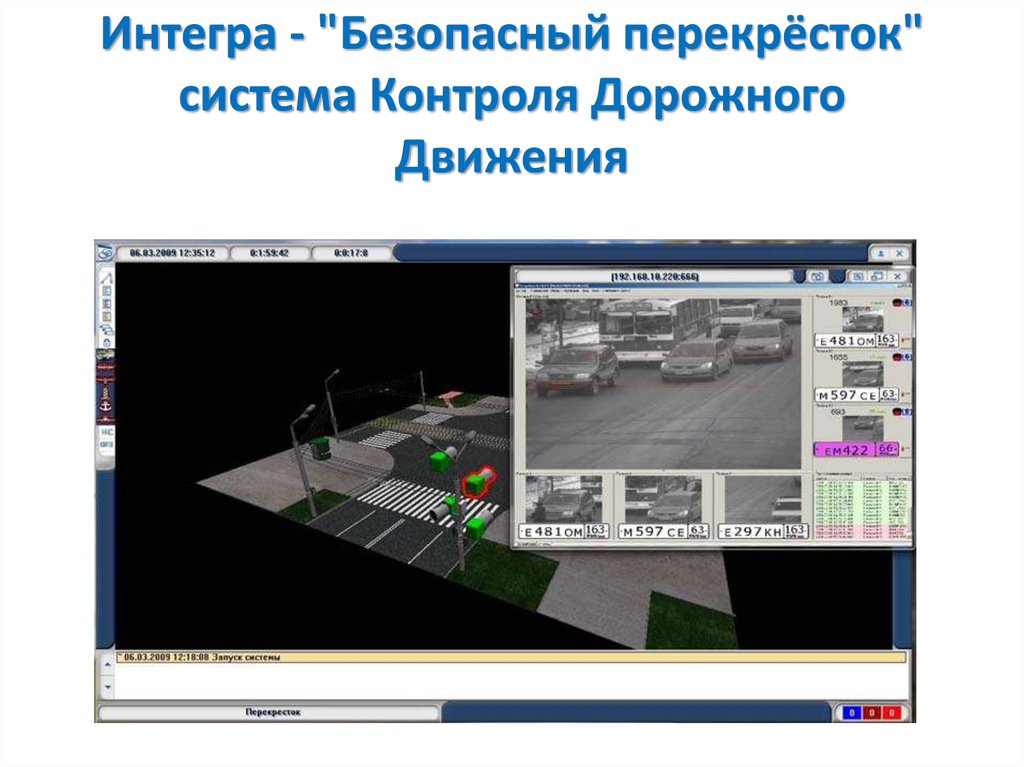Click the bright red counter indicator showing 0

tap(893, 713)
